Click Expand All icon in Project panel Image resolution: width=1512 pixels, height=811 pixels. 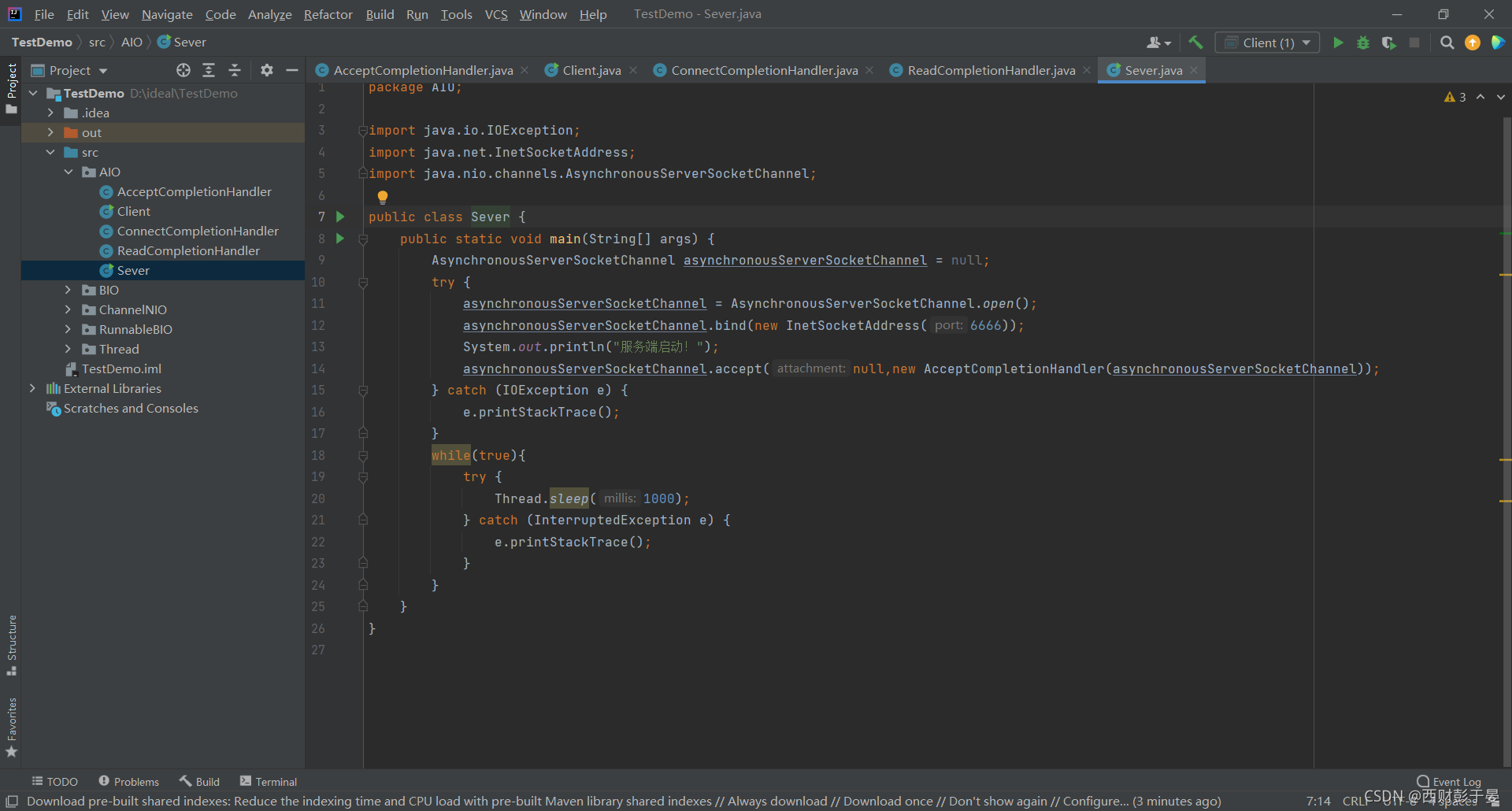point(209,70)
